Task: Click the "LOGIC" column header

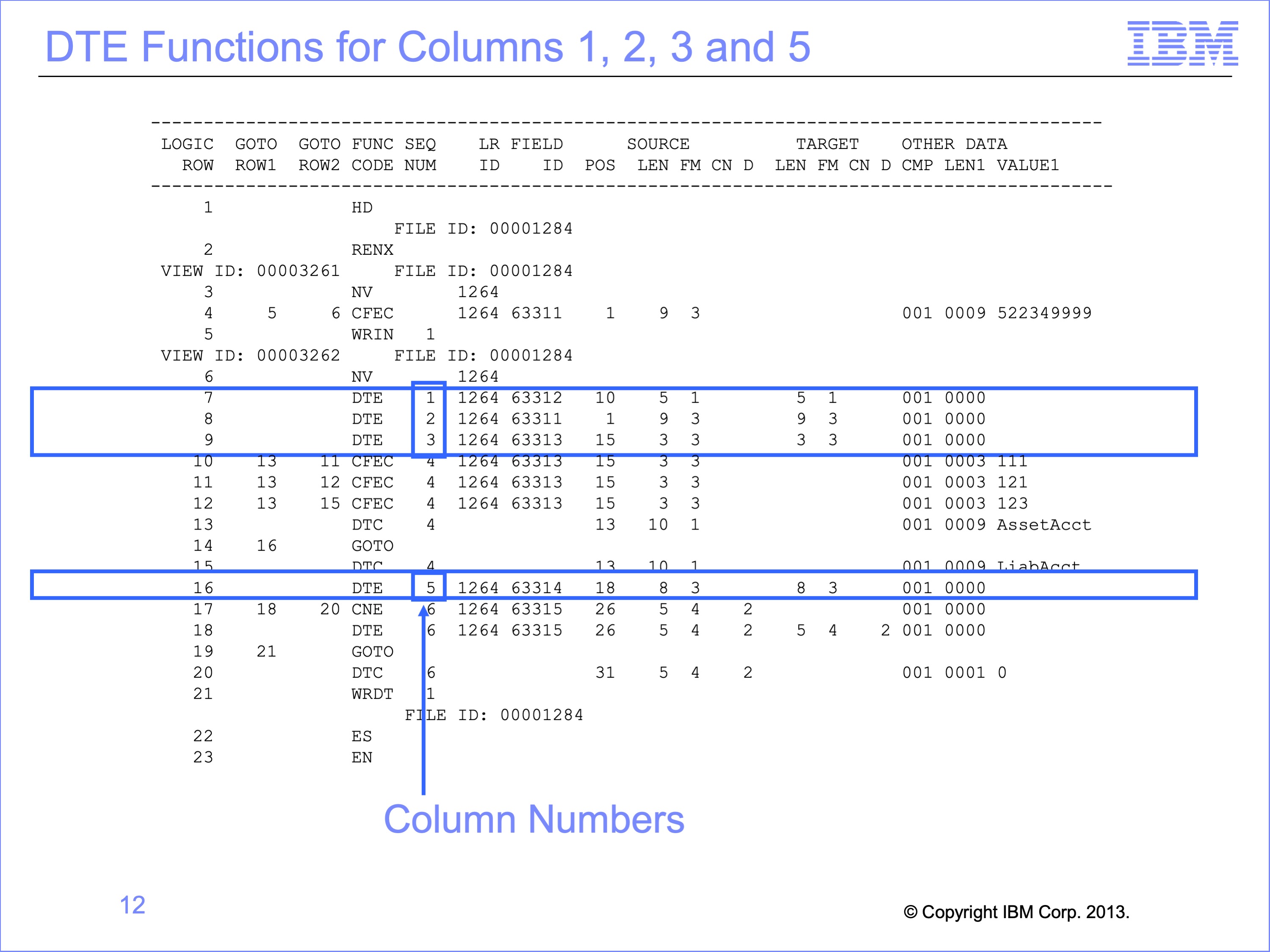Action: pyautogui.click(x=187, y=144)
